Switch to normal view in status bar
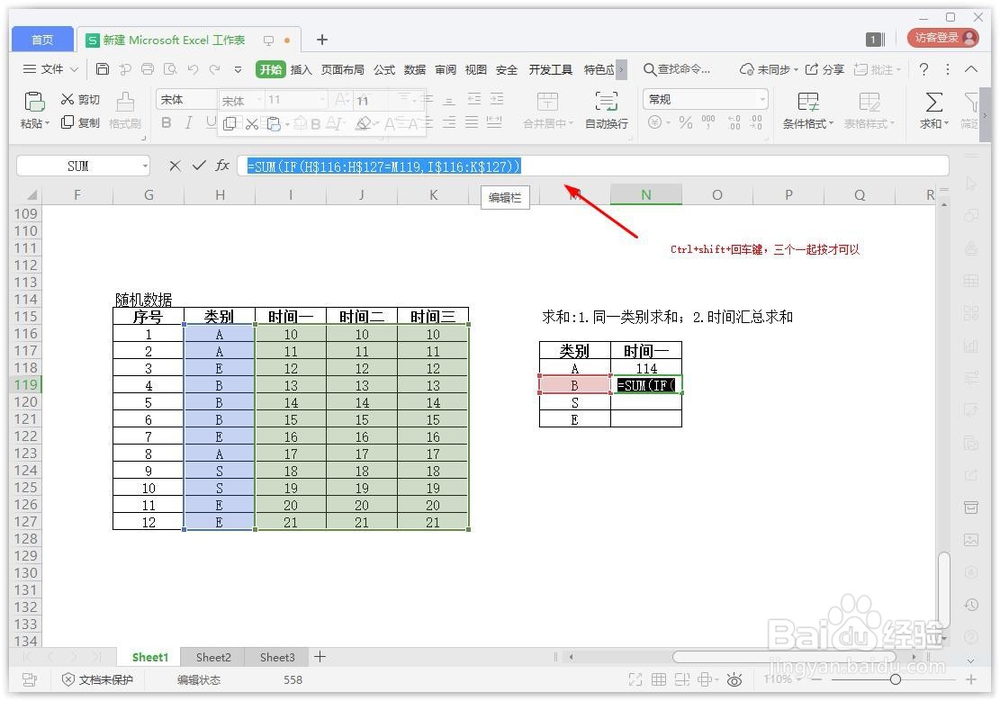This screenshot has height=701, width=1000. point(659,680)
